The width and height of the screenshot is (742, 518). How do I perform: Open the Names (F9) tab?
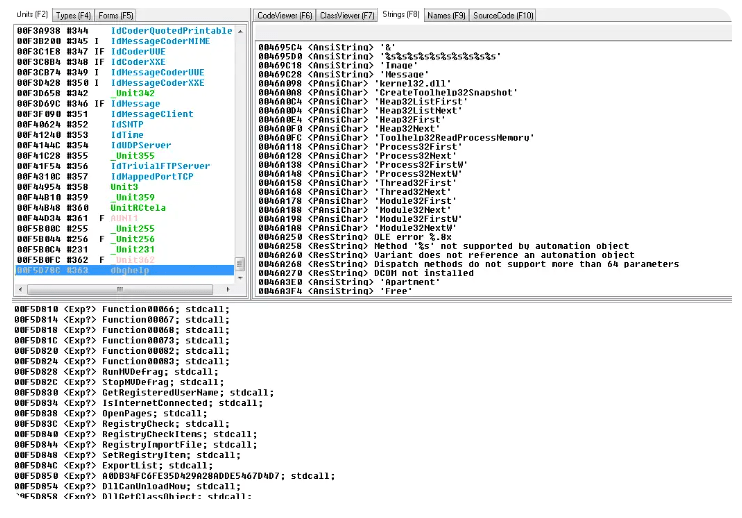tap(446, 16)
